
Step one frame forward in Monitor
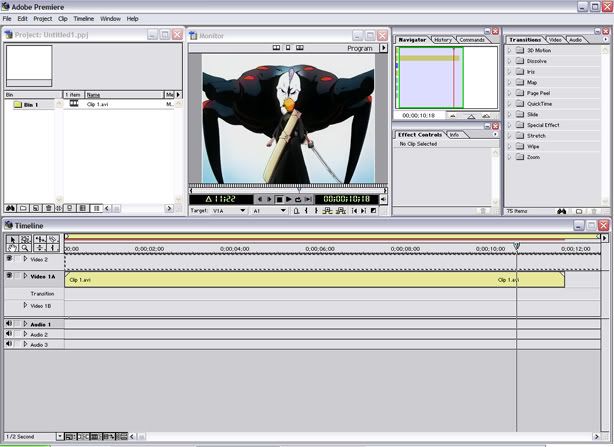[269, 200]
